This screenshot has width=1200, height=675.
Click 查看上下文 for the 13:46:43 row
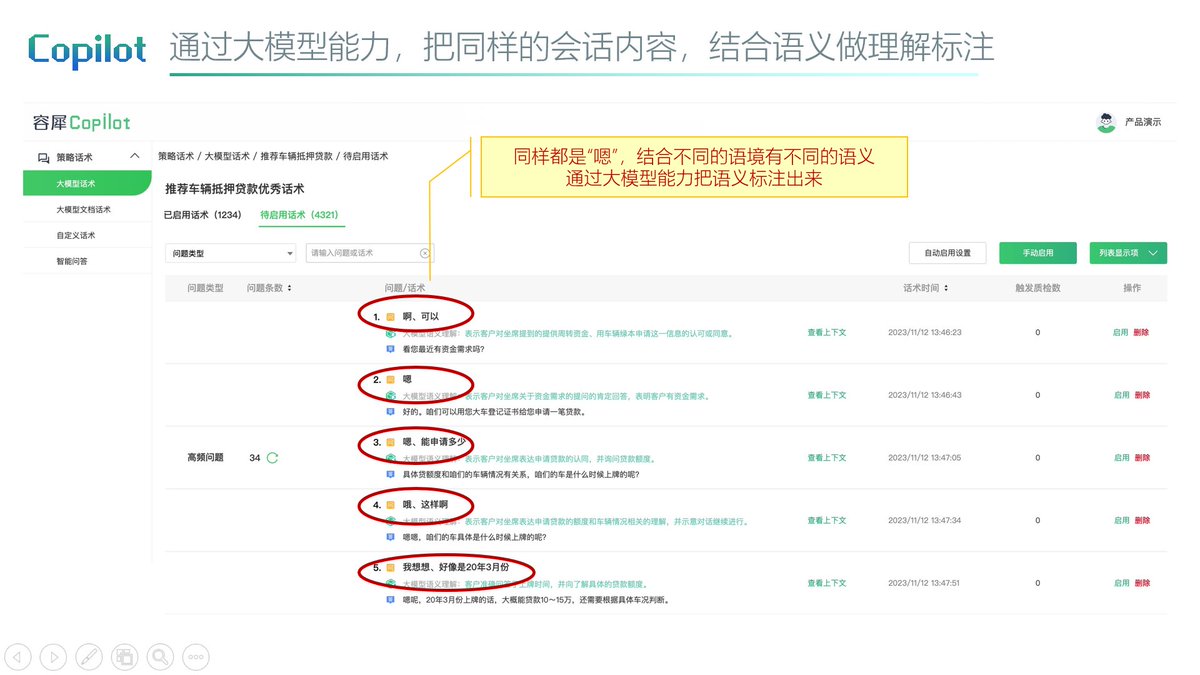827,395
